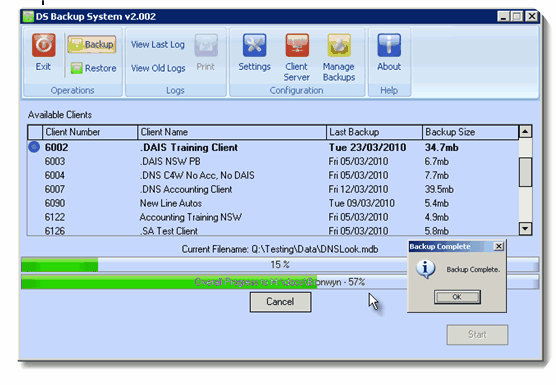Select the .SA Test Client row
Viewport: 556px width, 385px height.
point(273,230)
